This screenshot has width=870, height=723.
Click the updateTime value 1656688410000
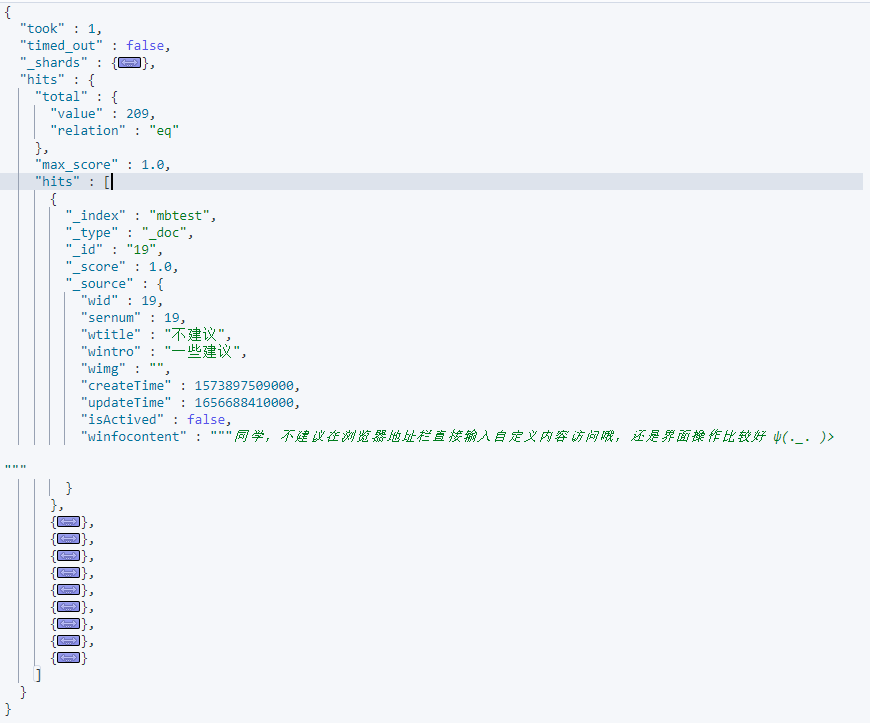pos(238,403)
